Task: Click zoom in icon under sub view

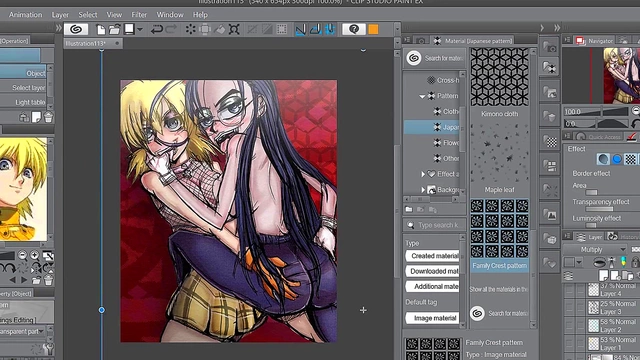Action: [35, 256]
